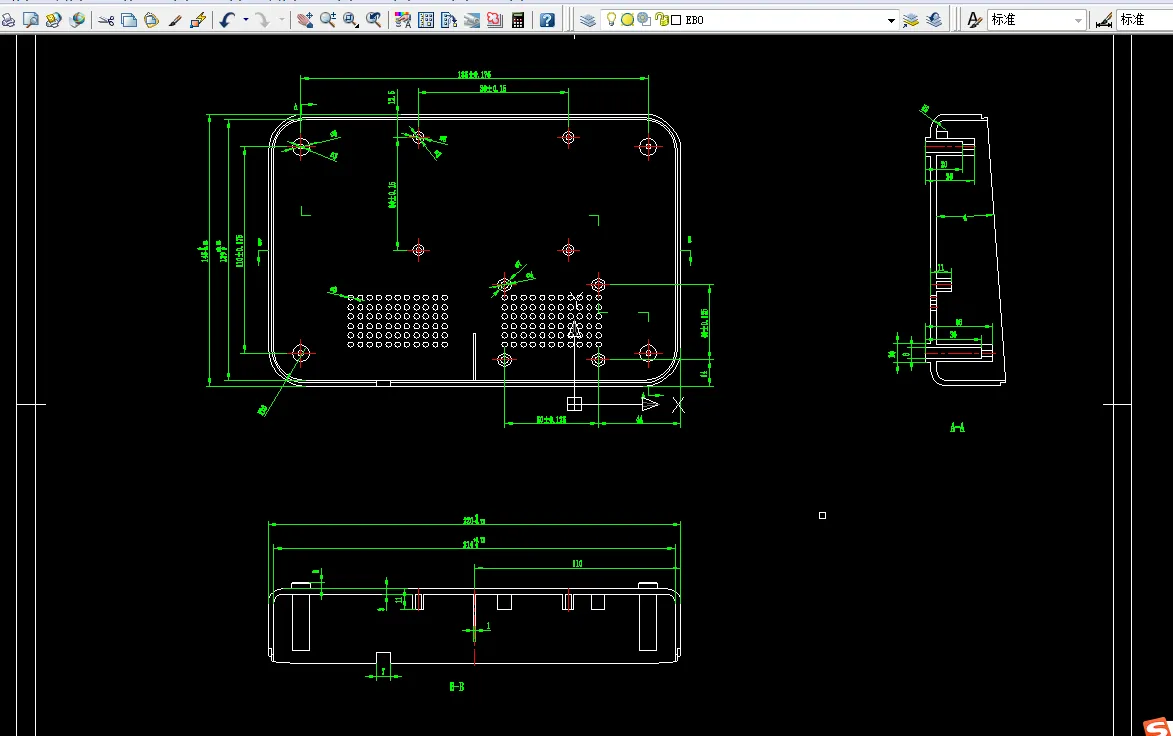This screenshot has width=1173, height=736.
Task: Expand the EBO layer dropdown
Action: coord(891,20)
